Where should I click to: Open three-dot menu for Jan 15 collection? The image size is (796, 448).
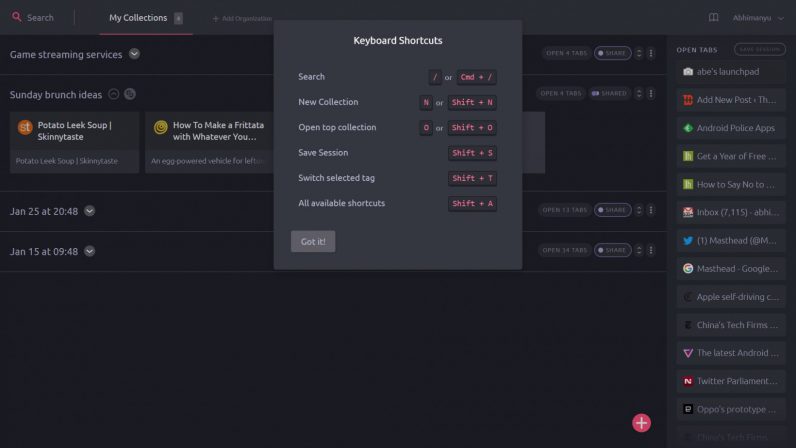(651, 250)
